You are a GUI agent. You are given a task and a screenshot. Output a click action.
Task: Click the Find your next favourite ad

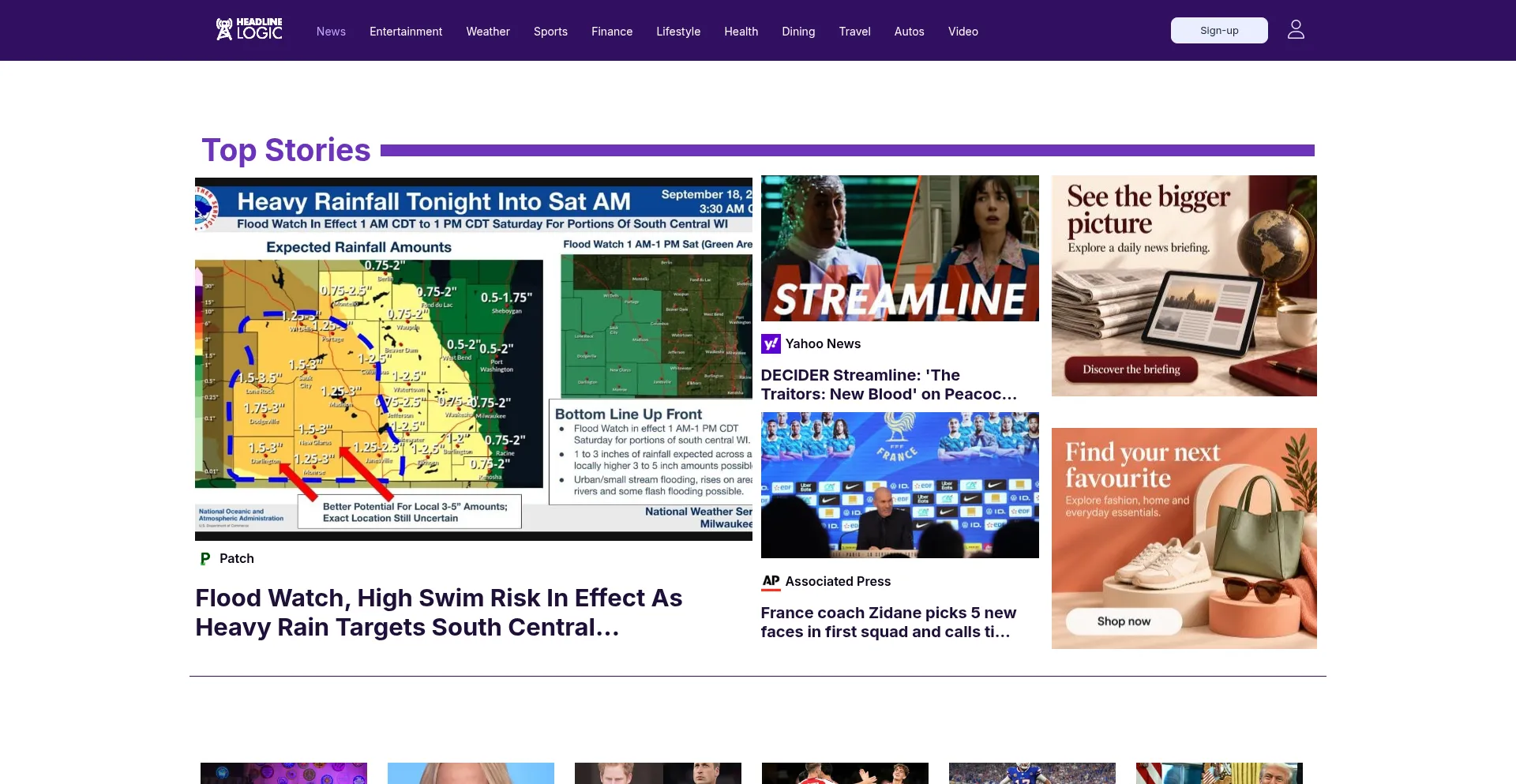[1184, 538]
